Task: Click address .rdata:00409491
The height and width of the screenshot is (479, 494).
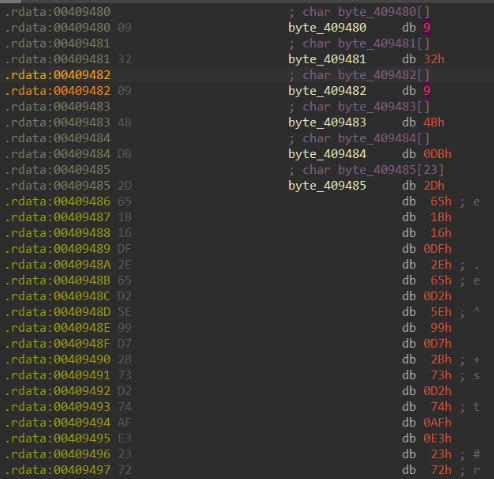Action: (x=57, y=376)
